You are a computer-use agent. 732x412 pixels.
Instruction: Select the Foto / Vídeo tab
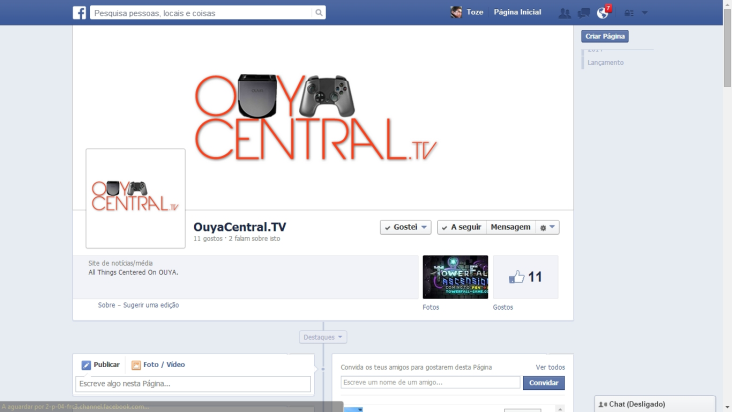158,364
